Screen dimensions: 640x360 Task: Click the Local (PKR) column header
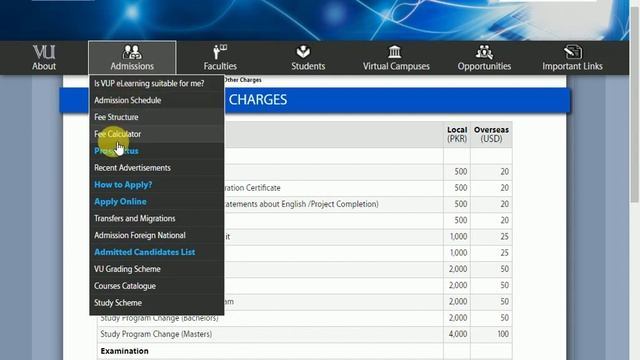pyautogui.click(x=457, y=134)
